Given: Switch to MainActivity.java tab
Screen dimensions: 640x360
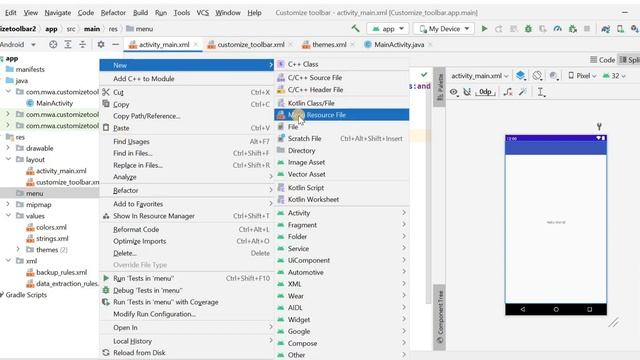Looking at the screenshot, I should tap(399, 44).
